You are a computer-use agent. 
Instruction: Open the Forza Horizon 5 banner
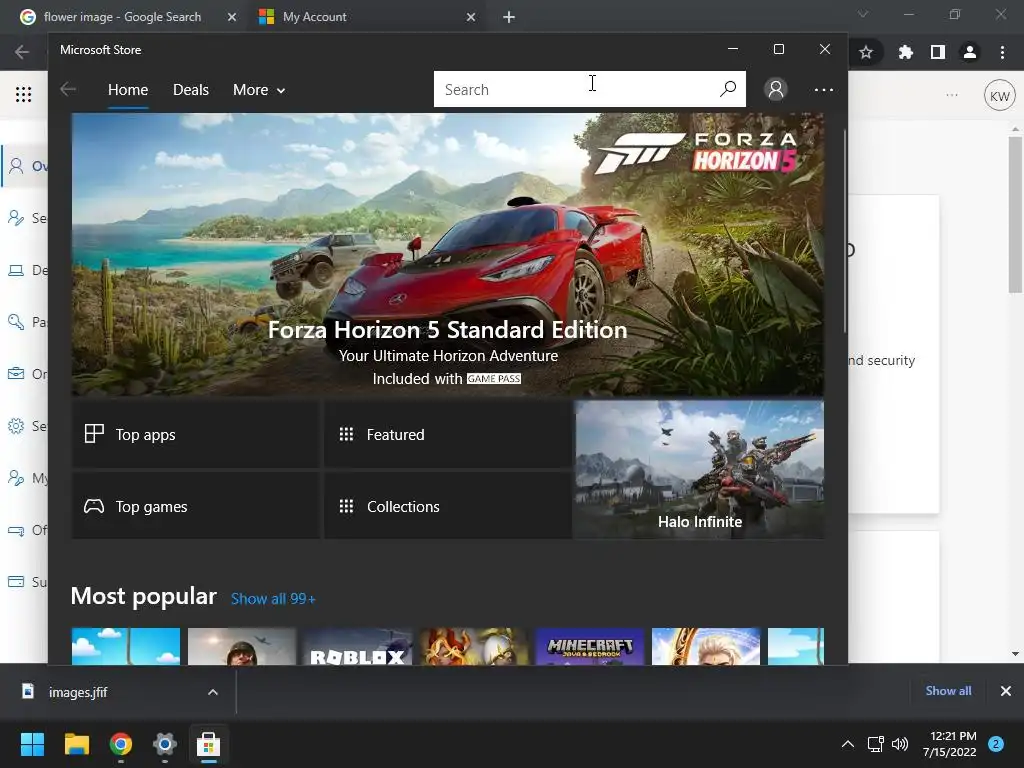447,255
